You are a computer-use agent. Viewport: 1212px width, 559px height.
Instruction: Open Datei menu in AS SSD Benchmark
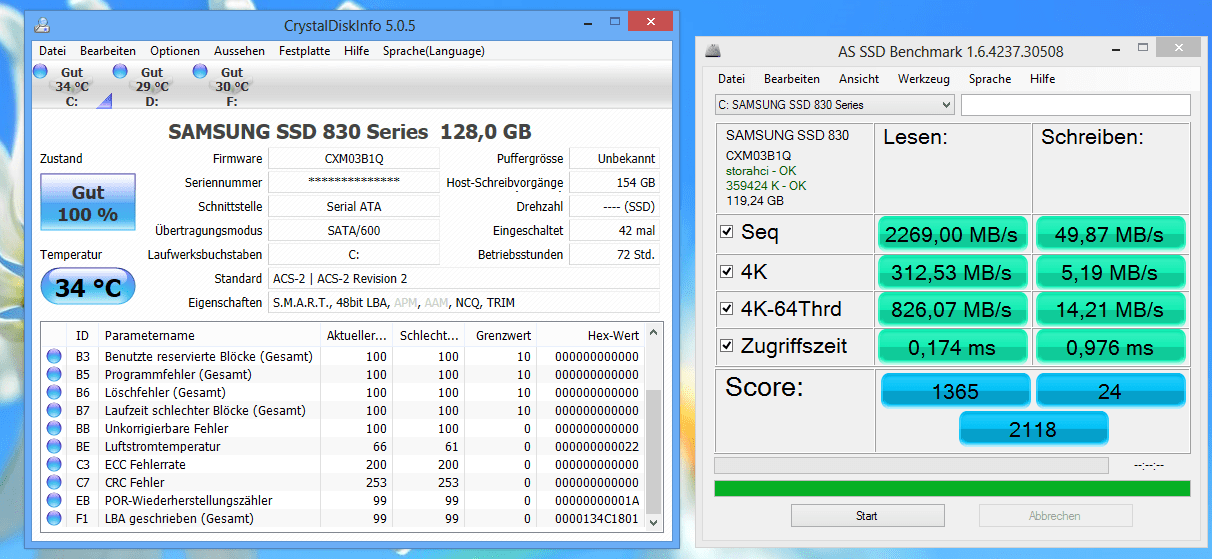[x=731, y=79]
